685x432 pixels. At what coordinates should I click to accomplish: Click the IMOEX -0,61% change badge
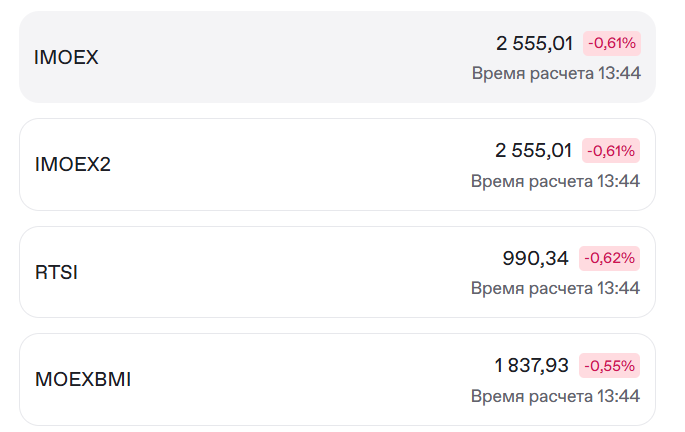[611, 43]
